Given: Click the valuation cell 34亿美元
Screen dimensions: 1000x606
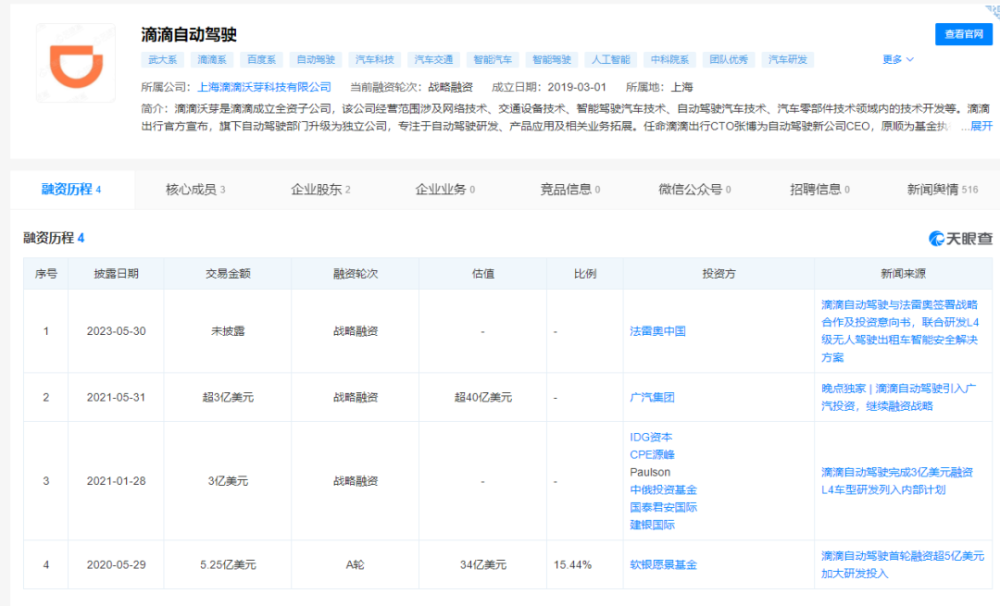Looking at the screenshot, I should [x=483, y=565].
